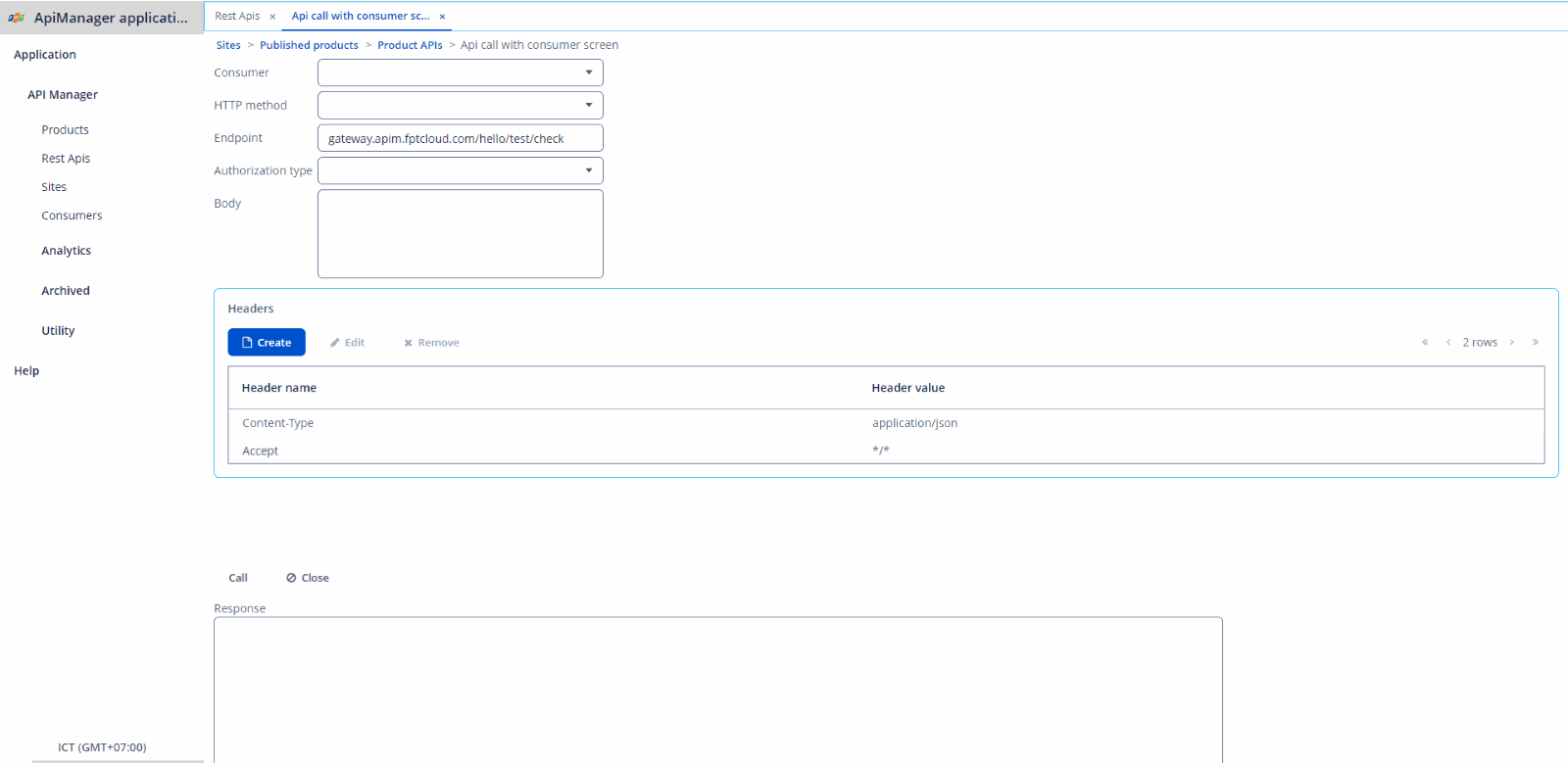Image resolution: width=1568 pixels, height=763 pixels.
Task: Click the application/json header value cell
Action: click(914, 423)
